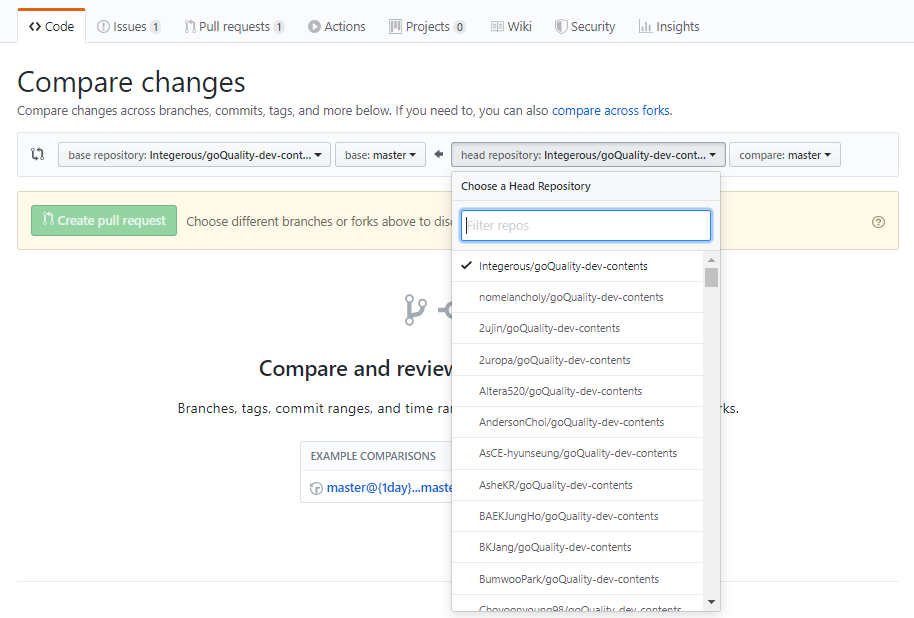Viewport: 914px width, 618px height.
Task: Open the compare: master branch dropdown
Action: [785, 154]
